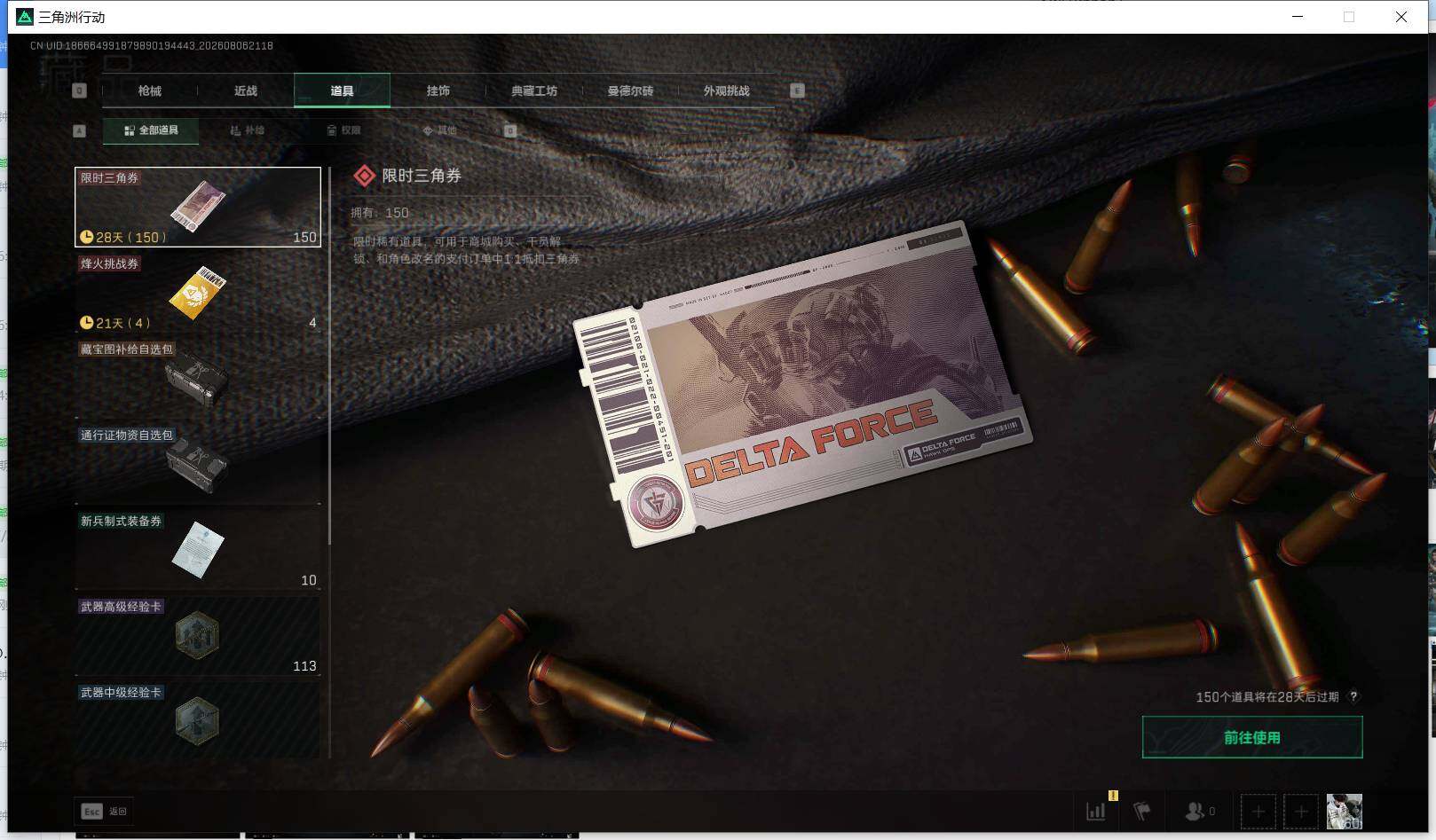Open the player avatar profile

1344,811
